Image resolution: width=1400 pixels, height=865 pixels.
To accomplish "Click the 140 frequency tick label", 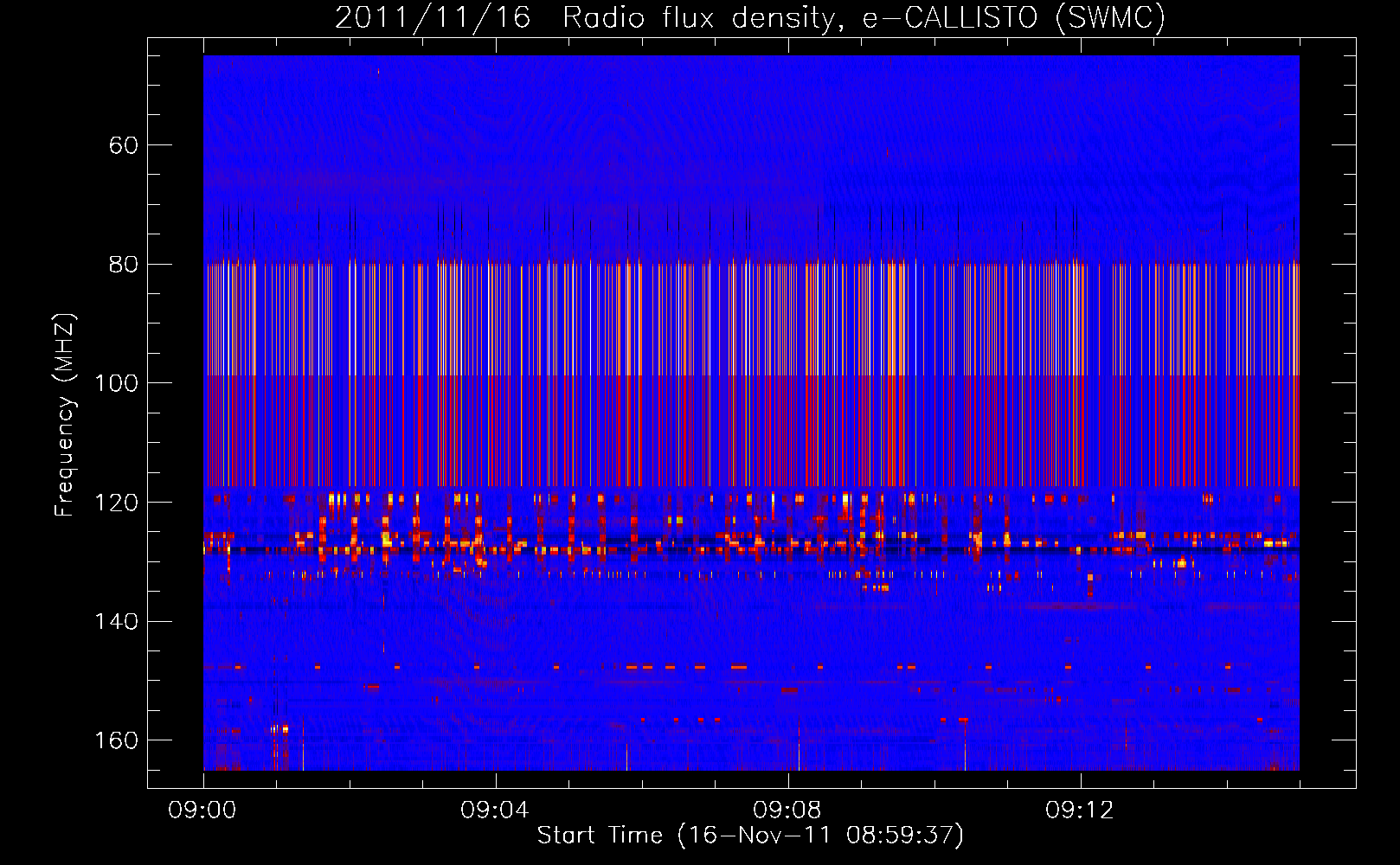I will tap(116, 621).
